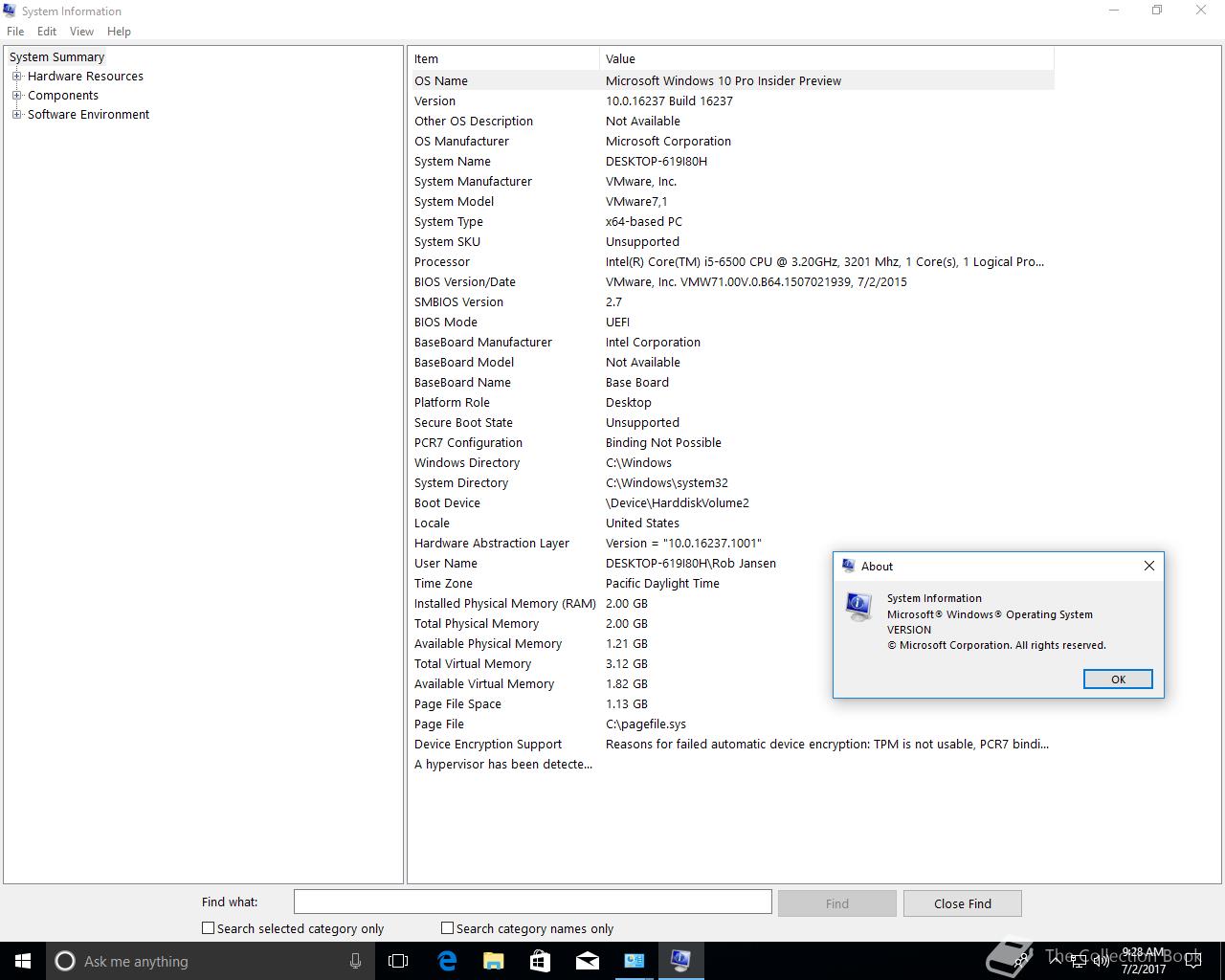Select System Summary in the tree
This screenshot has width=1225, height=980.
click(56, 56)
